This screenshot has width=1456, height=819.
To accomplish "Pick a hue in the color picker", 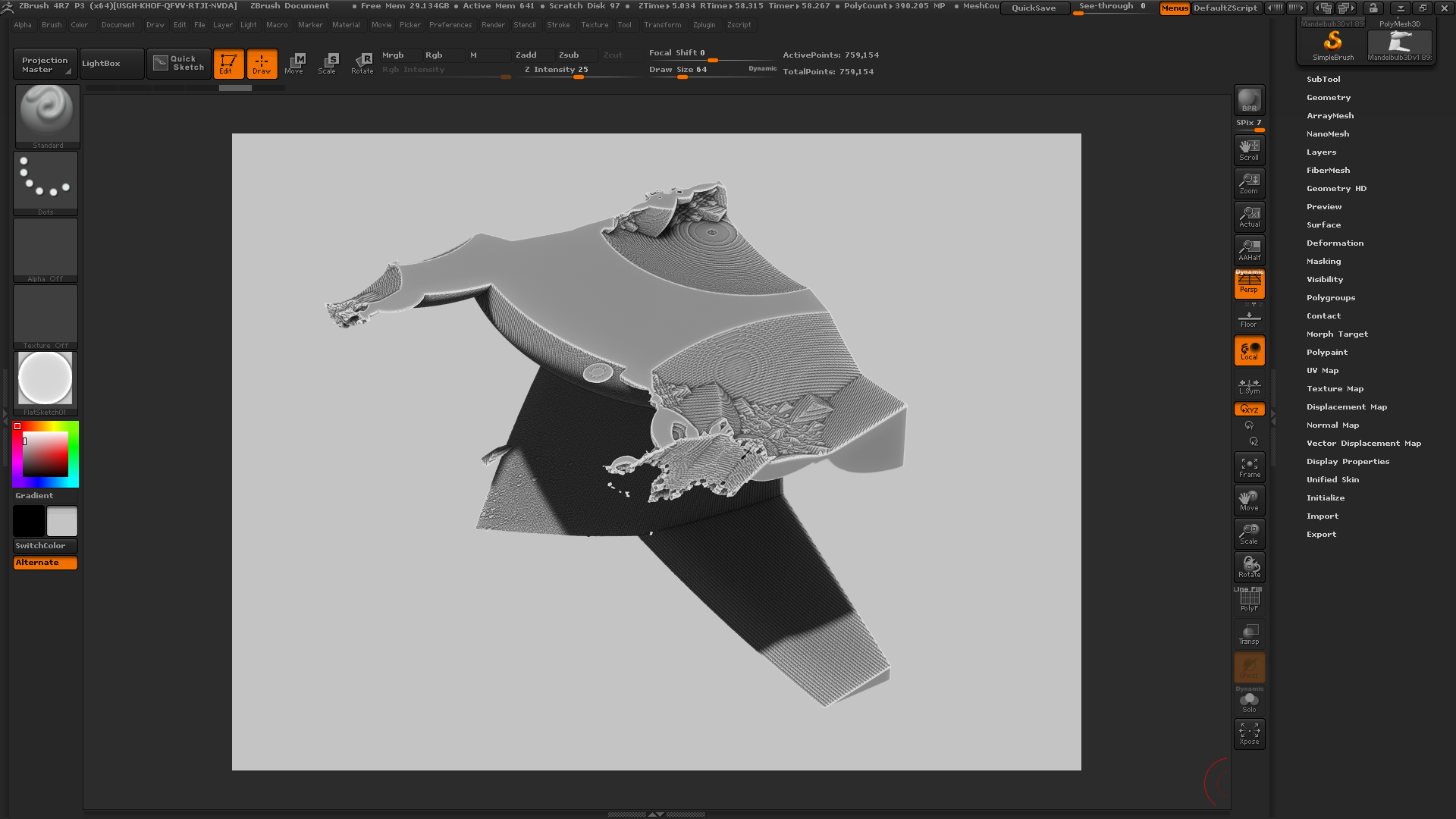I will tap(45, 454).
